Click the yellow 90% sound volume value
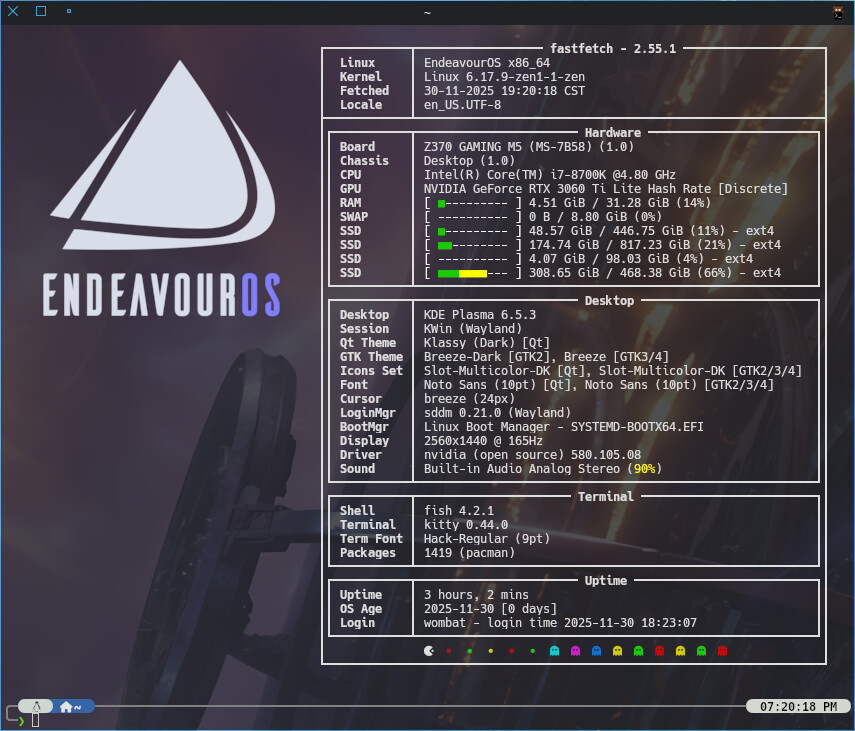 (x=645, y=469)
